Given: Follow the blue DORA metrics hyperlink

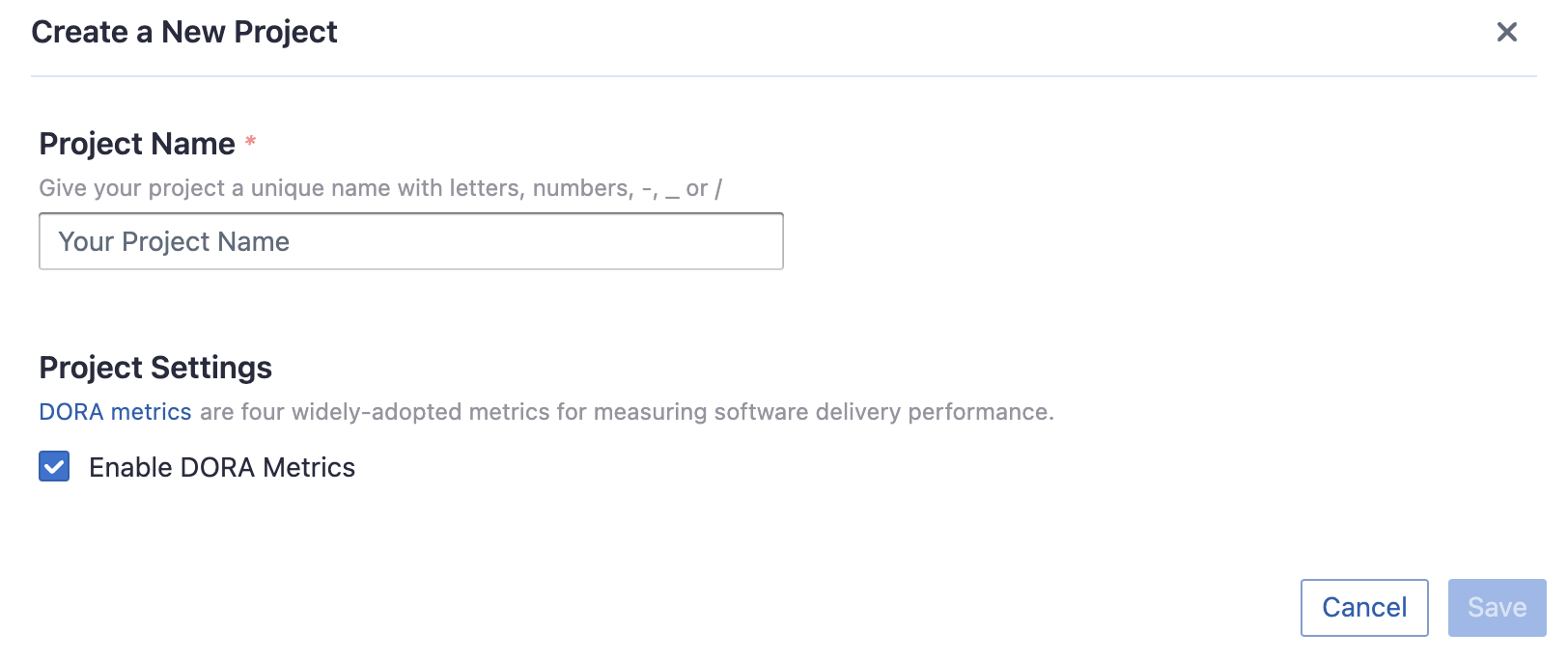Looking at the screenshot, I should click(x=115, y=412).
